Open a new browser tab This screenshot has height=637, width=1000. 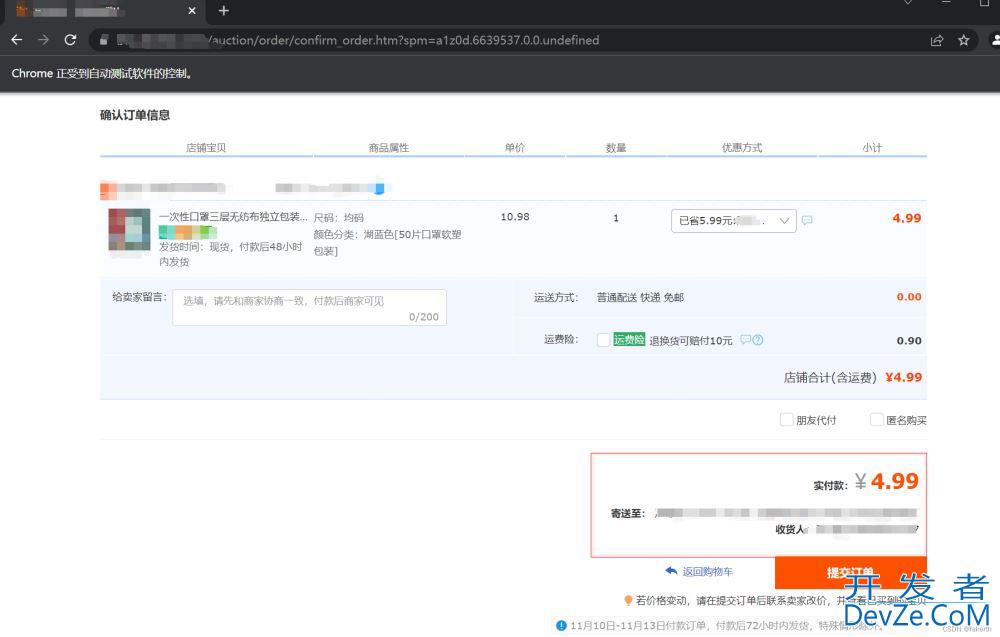[223, 11]
